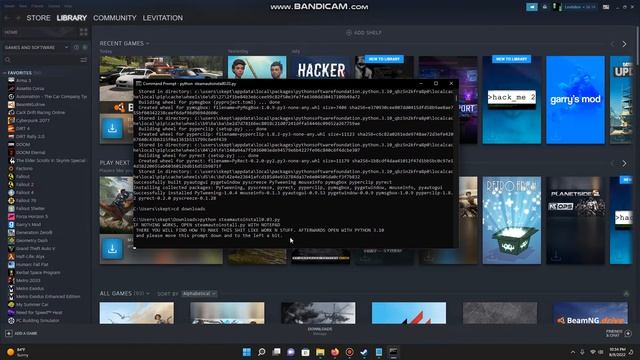The width and height of the screenshot is (640, 360).
Task: Open the weather widget on taskbar
Action: point(17,352)
